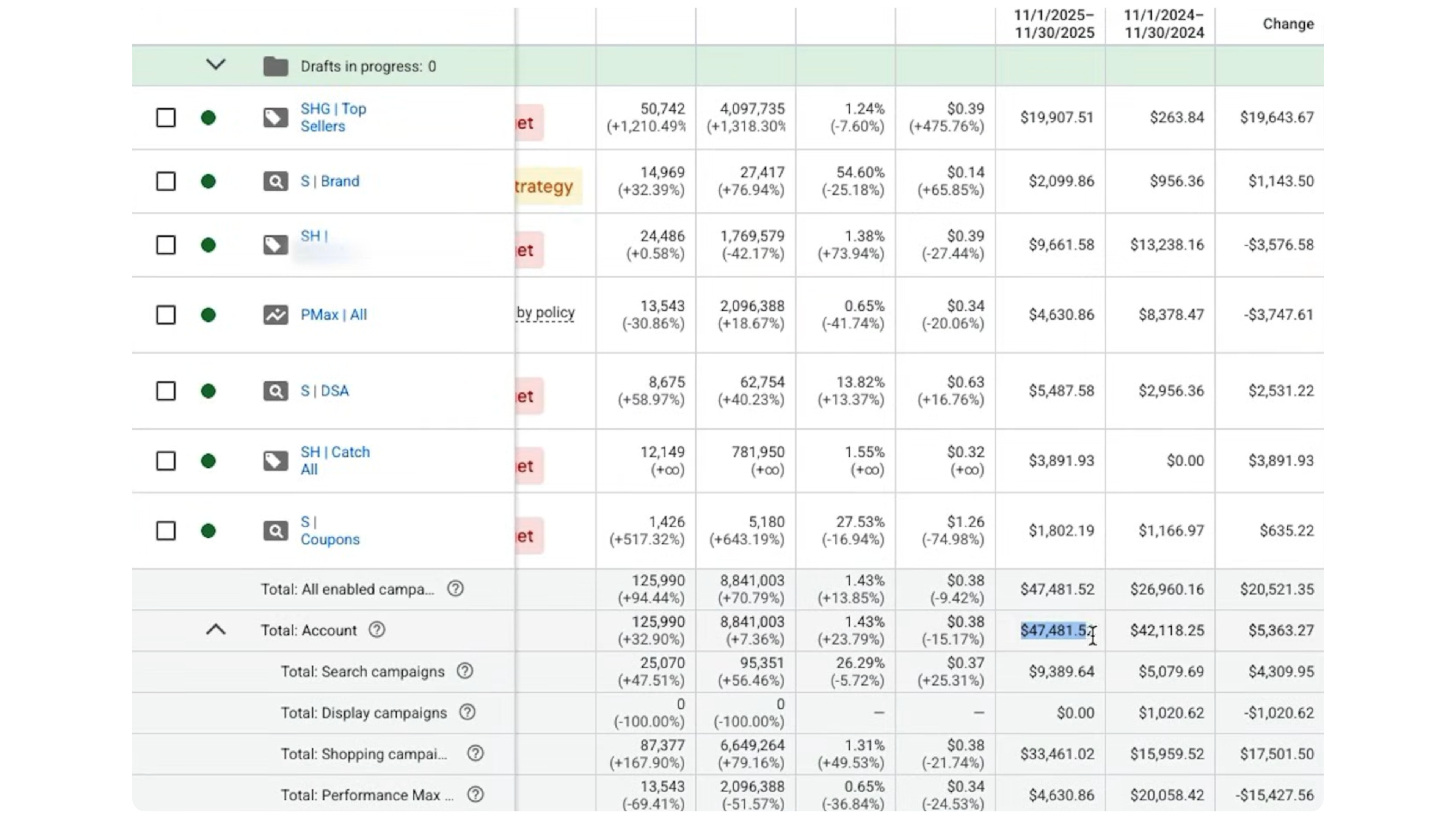Open status dropdown dot for SH | Catch All

(209, 461)
